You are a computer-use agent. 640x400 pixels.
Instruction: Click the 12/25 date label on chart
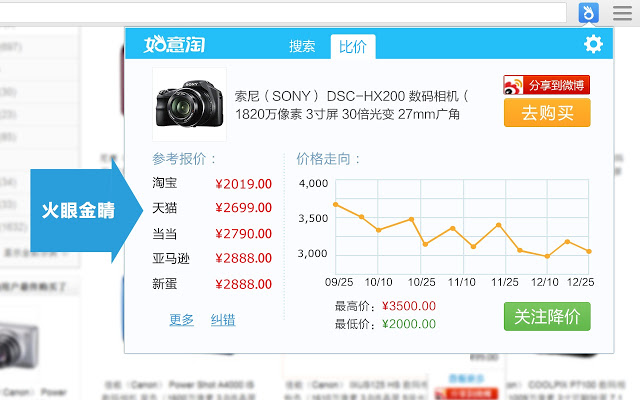580,282
